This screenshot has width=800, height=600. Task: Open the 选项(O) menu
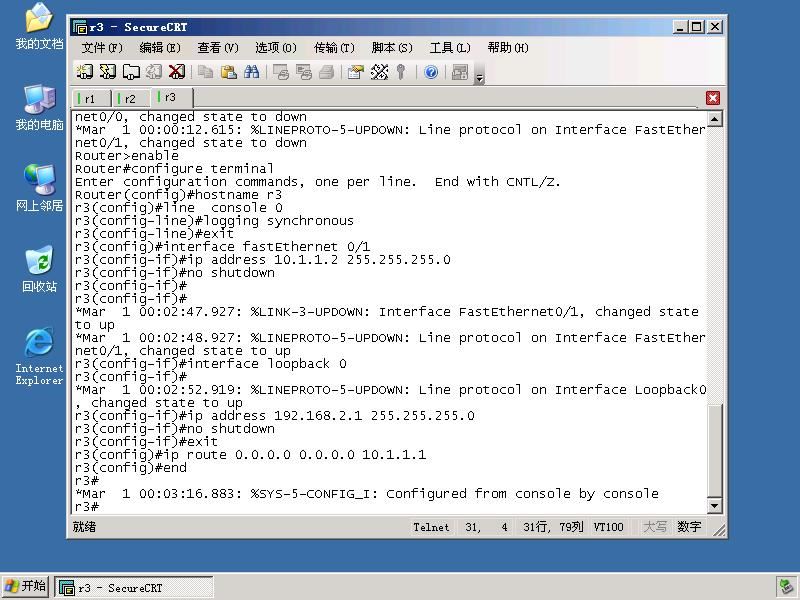click(276, 48)
